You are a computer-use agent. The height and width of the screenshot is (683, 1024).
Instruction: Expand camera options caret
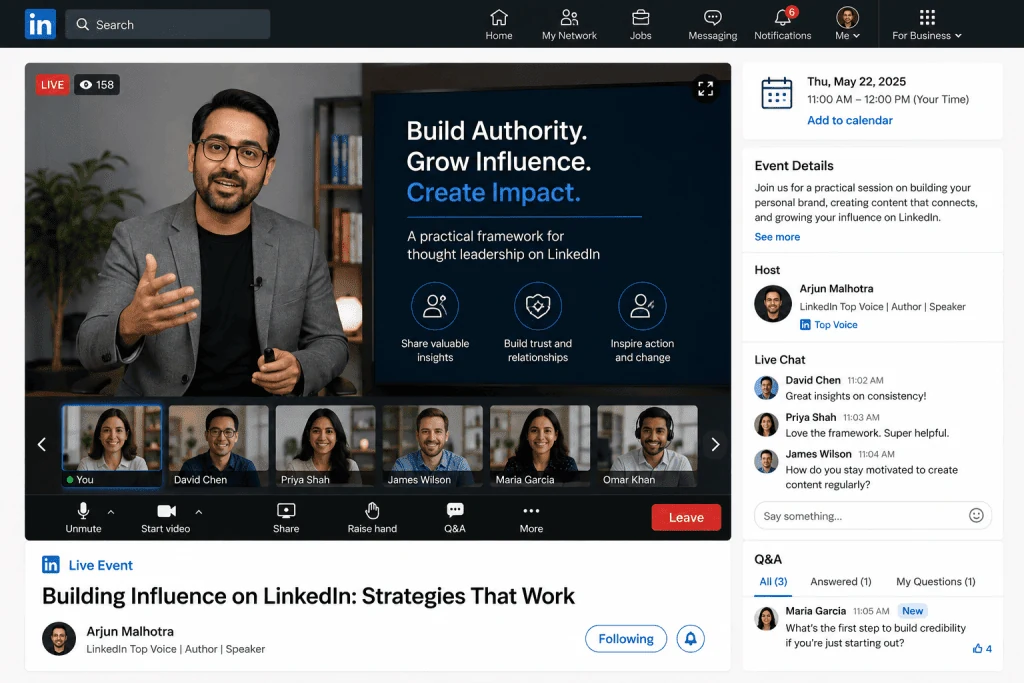(x=199, y=513)
